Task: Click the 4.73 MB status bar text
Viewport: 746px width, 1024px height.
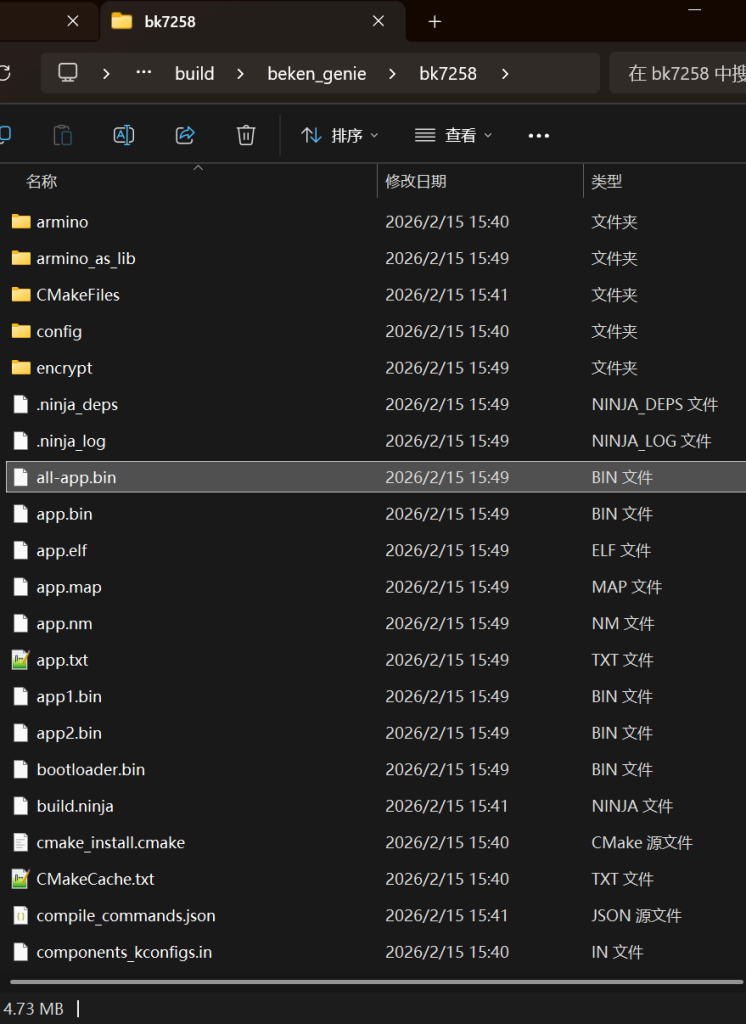Action: (x=33, y=1009)
